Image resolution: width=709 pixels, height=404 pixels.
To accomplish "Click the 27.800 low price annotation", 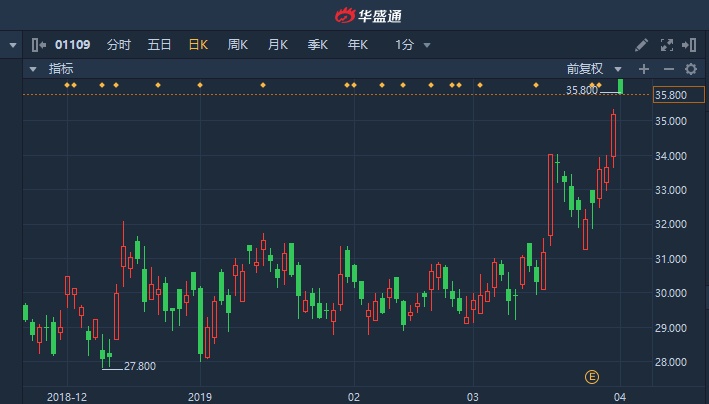I will (140, 366).
